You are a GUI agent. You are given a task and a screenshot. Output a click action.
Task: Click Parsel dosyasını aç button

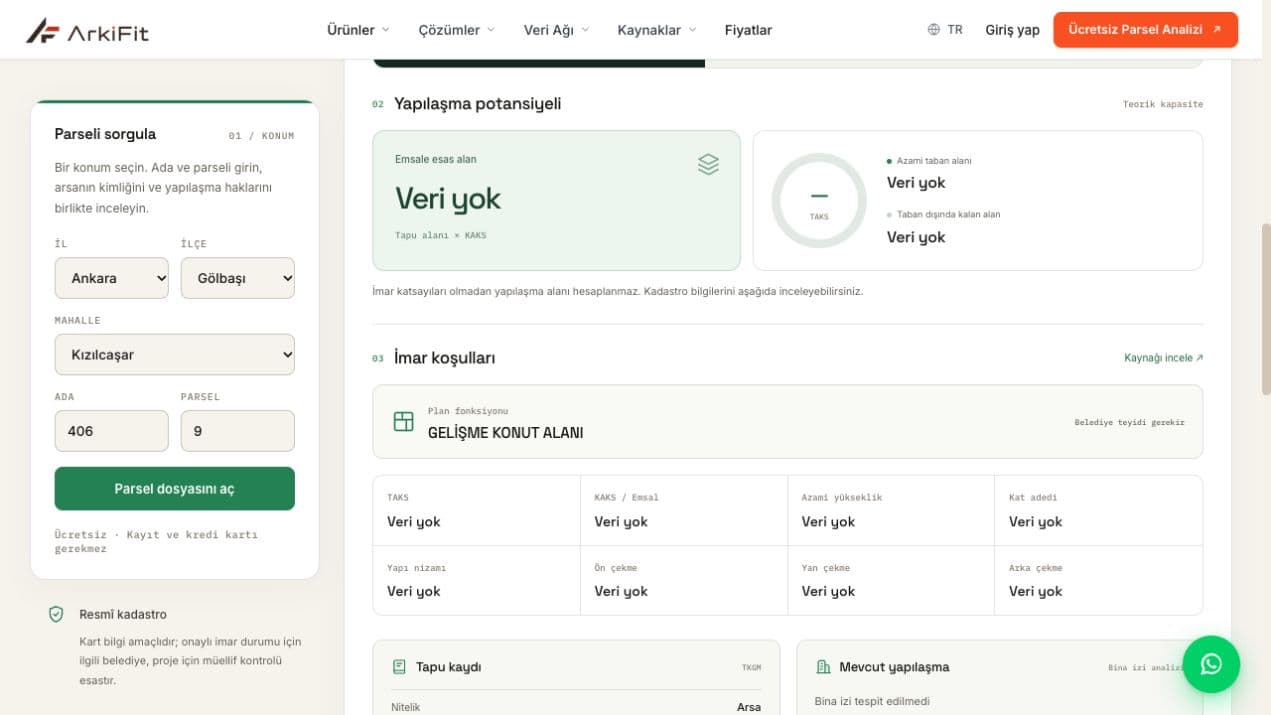tap(175, 488)
